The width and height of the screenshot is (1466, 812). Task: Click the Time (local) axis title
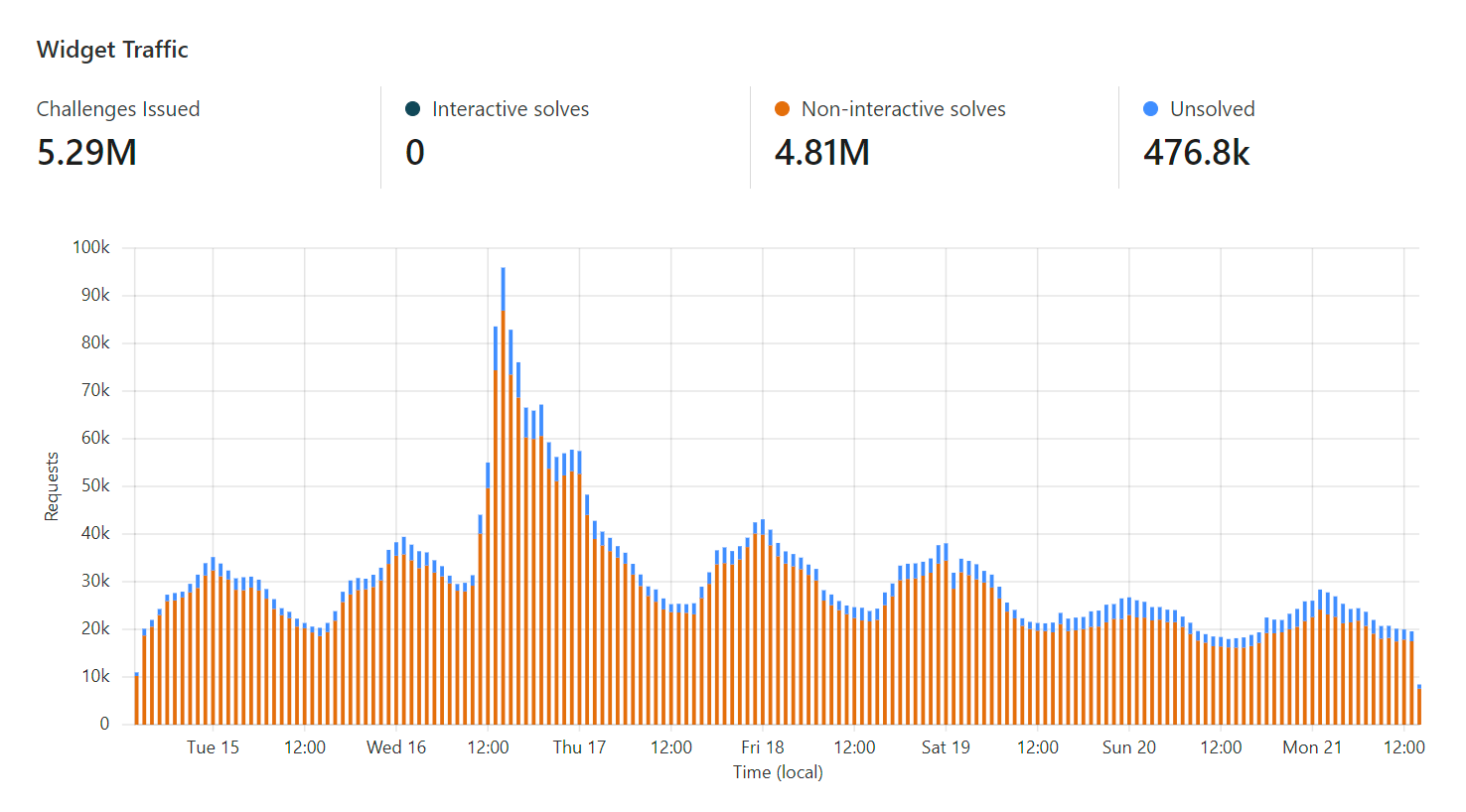778,772
